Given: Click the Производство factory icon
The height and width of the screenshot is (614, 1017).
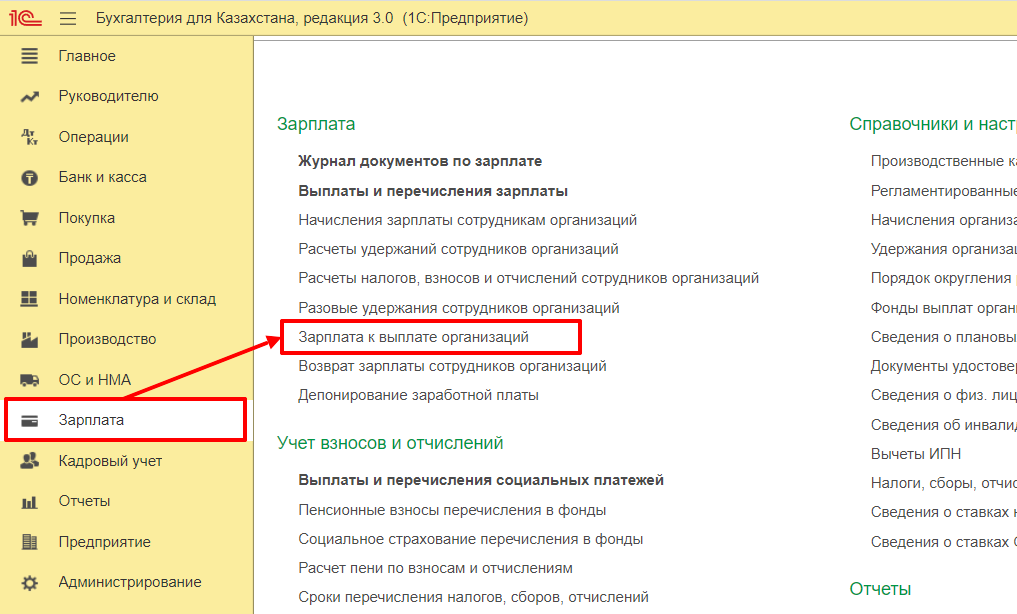Looking at the screenshot, I should pyautogui.click(x=30, y=339).
